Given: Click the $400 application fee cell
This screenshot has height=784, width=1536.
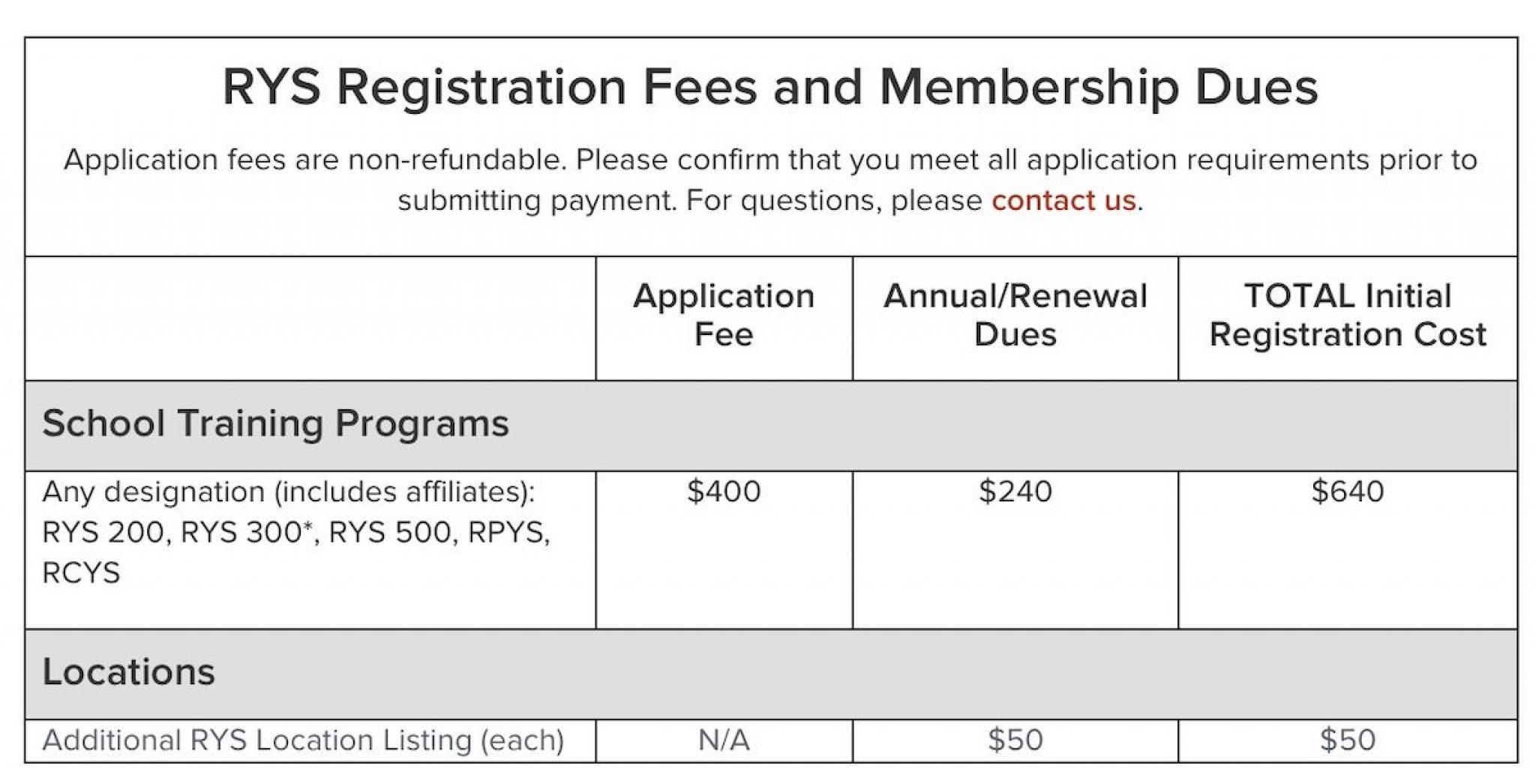Looking at the screenshot, I should coord(723,492).
